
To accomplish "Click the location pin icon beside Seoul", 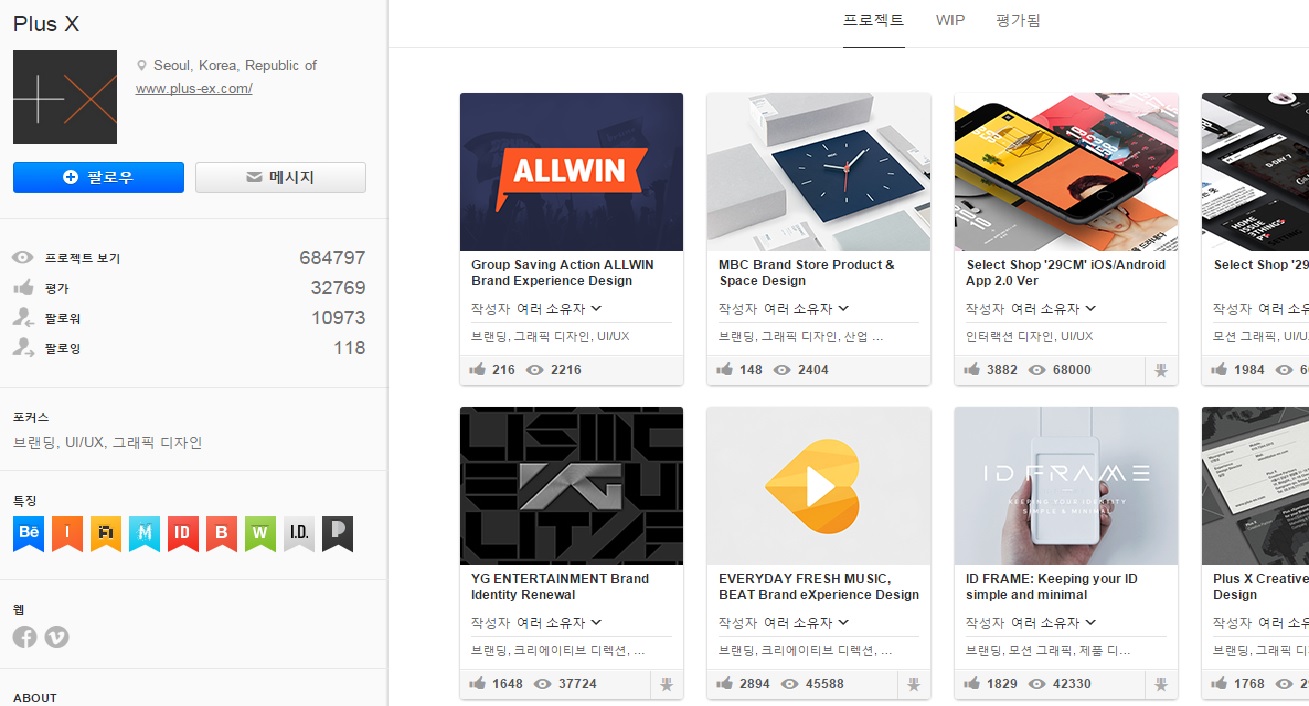I will pyautogui.click(x=142, y=65).
